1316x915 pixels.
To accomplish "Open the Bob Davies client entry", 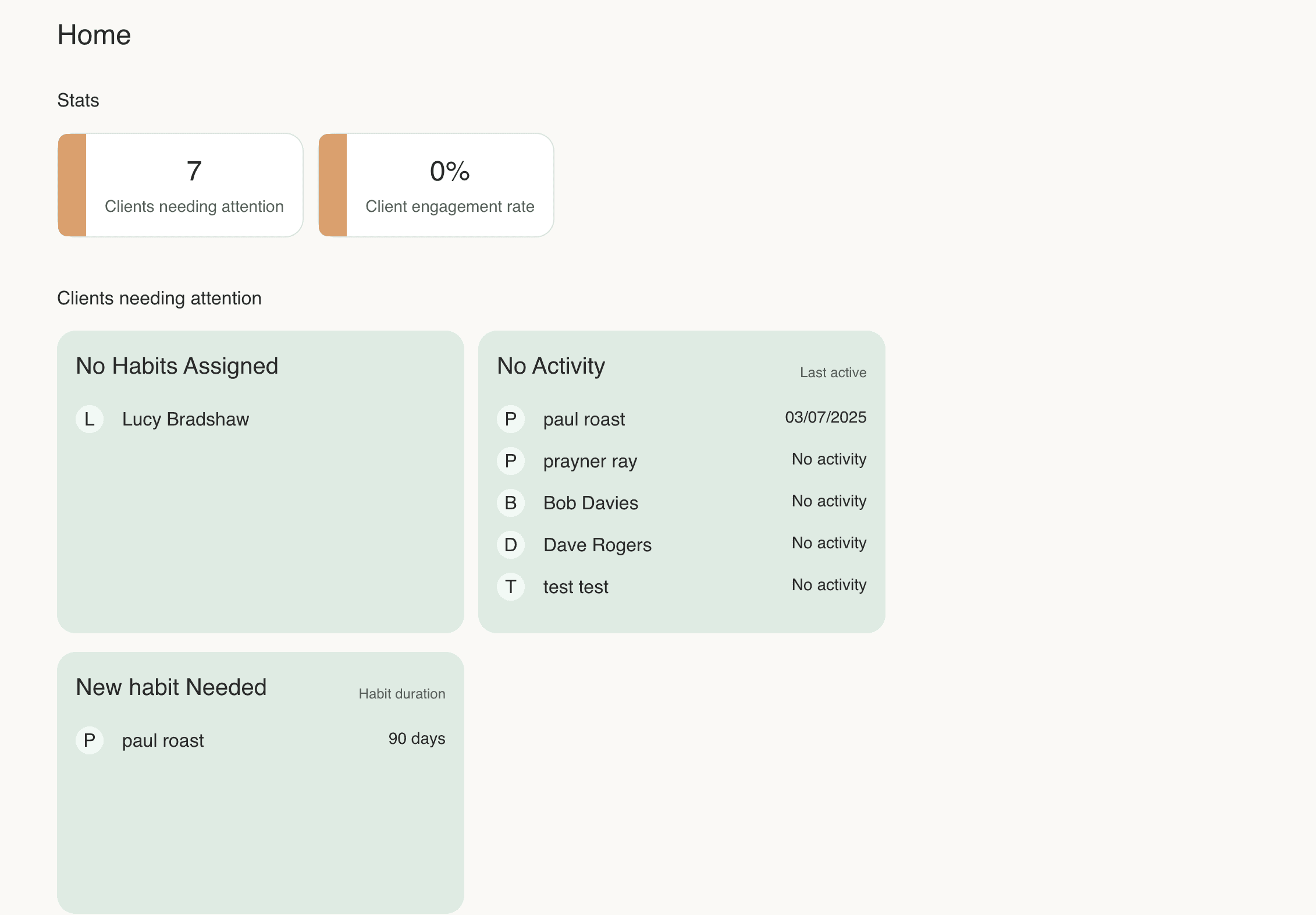I will 591,503.
